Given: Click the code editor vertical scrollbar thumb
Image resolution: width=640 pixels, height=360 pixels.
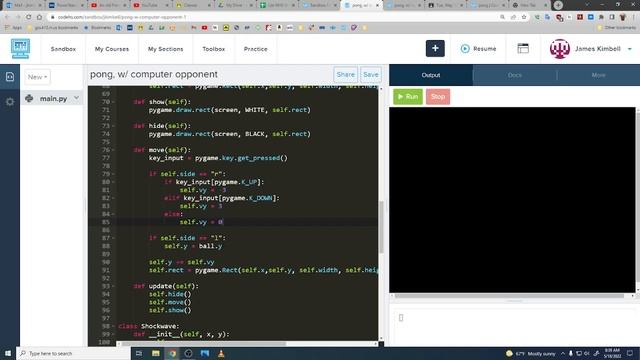Looking at the screenshot, I should 381,227.
